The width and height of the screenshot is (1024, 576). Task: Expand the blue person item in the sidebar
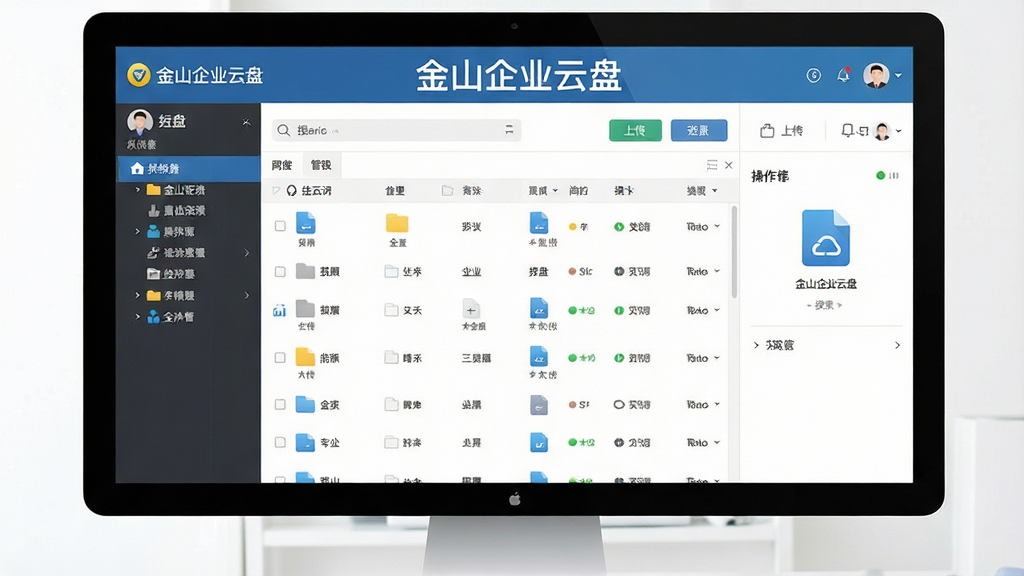pos(137,232)
